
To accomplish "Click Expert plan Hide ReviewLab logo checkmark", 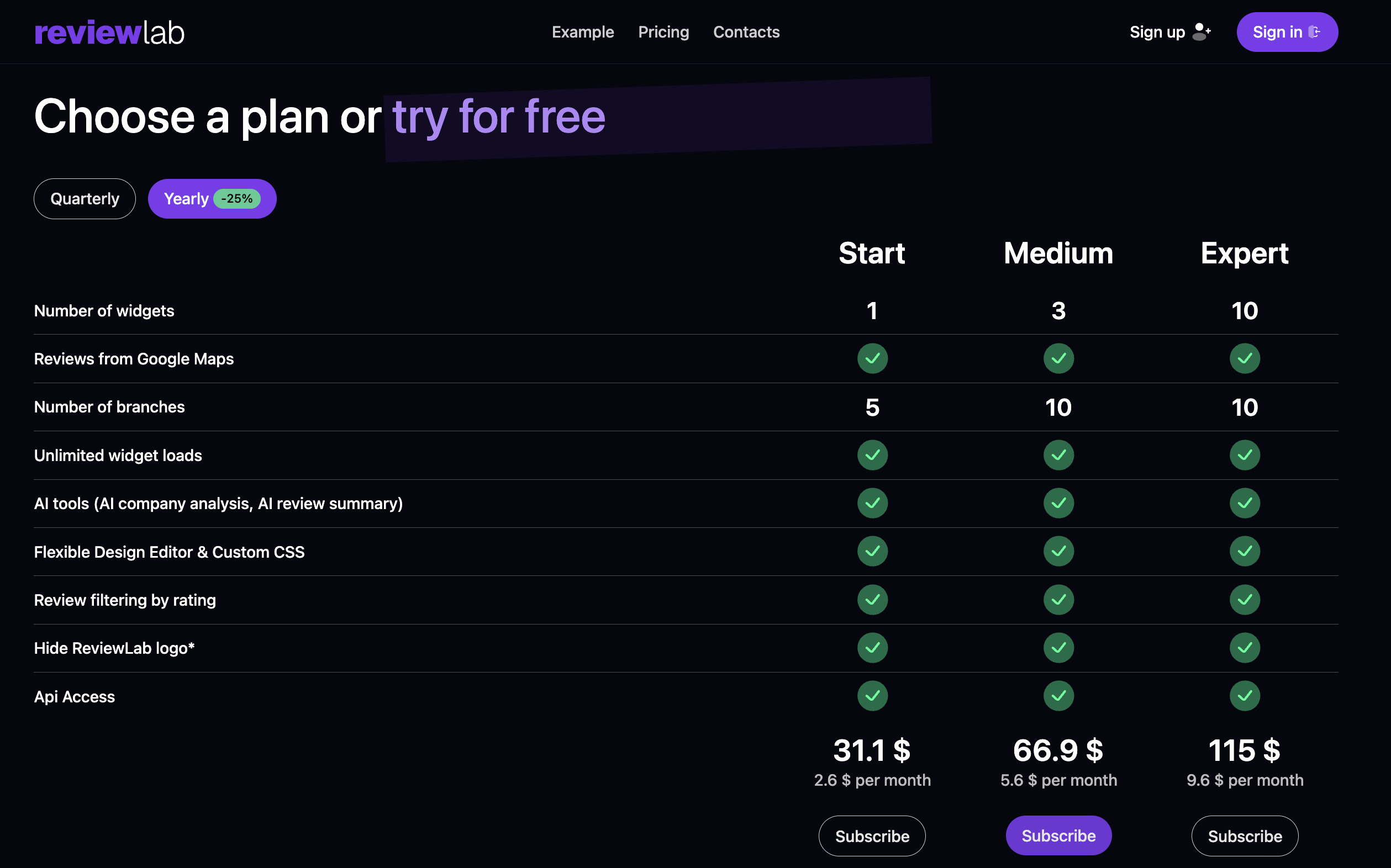I will coord(1244,648).
